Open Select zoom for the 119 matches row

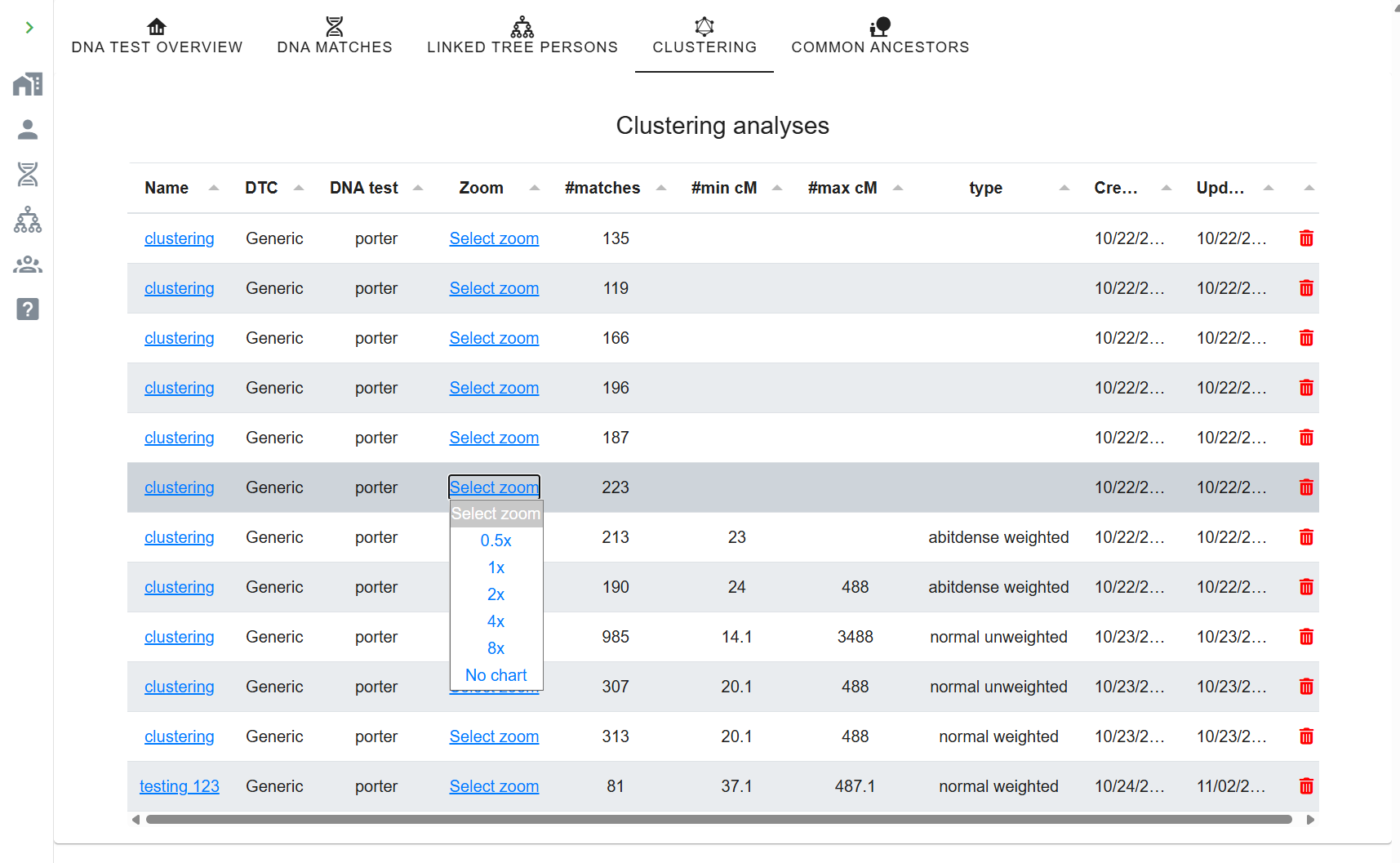(494, 288)
